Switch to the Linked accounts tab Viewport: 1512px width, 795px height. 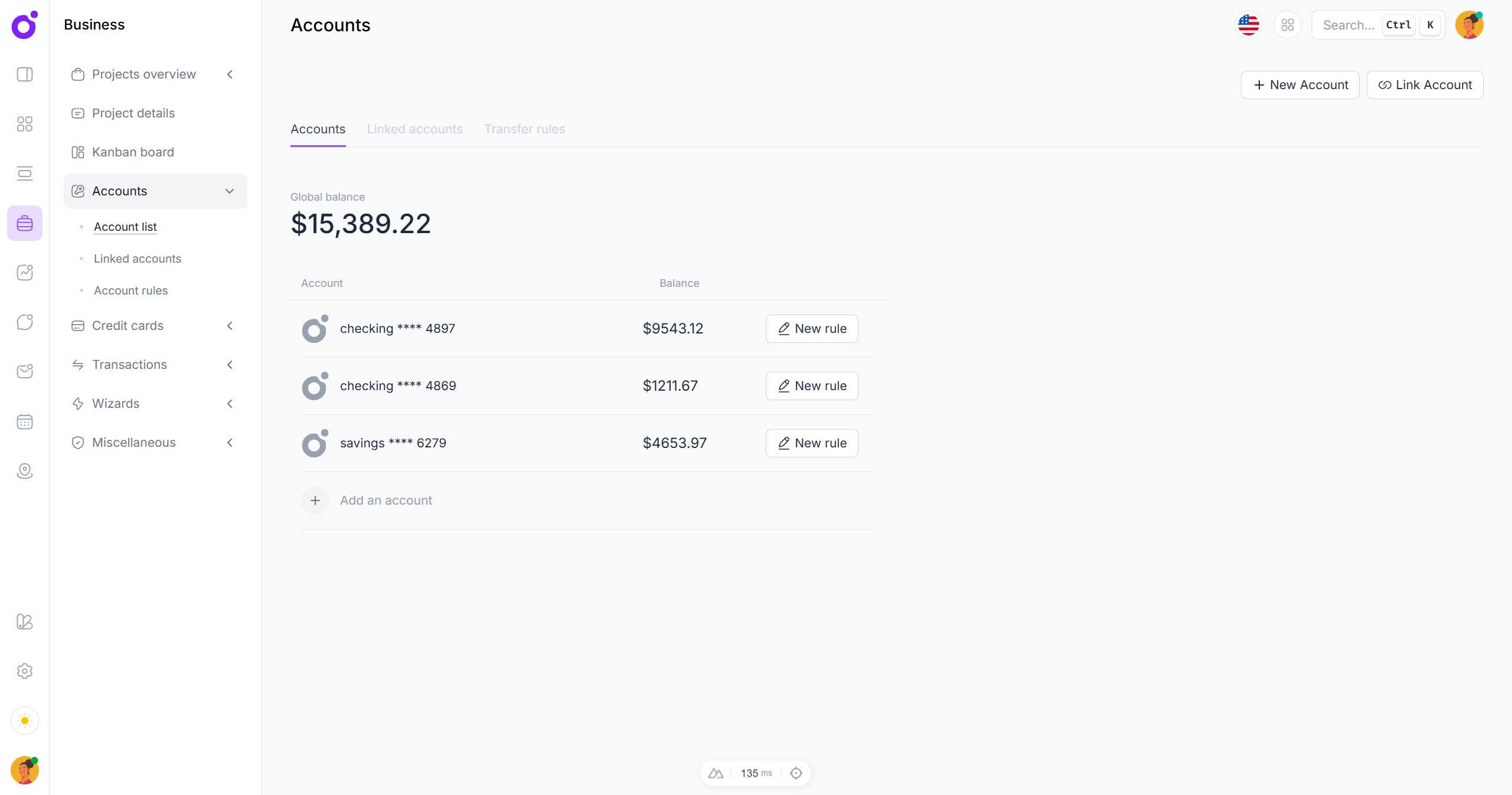click(x=414, y=129)
